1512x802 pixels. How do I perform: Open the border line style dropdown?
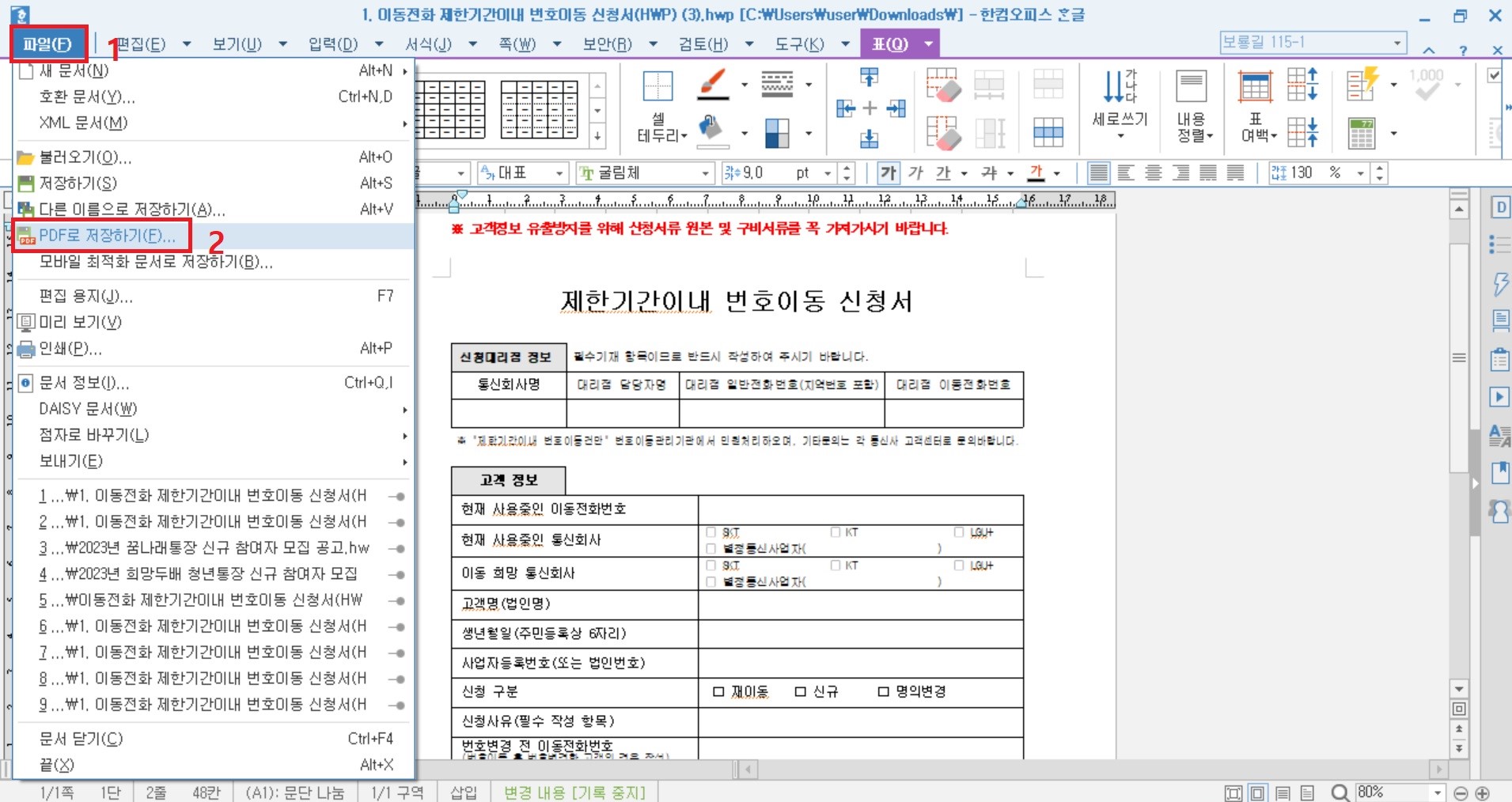point(808,84)
